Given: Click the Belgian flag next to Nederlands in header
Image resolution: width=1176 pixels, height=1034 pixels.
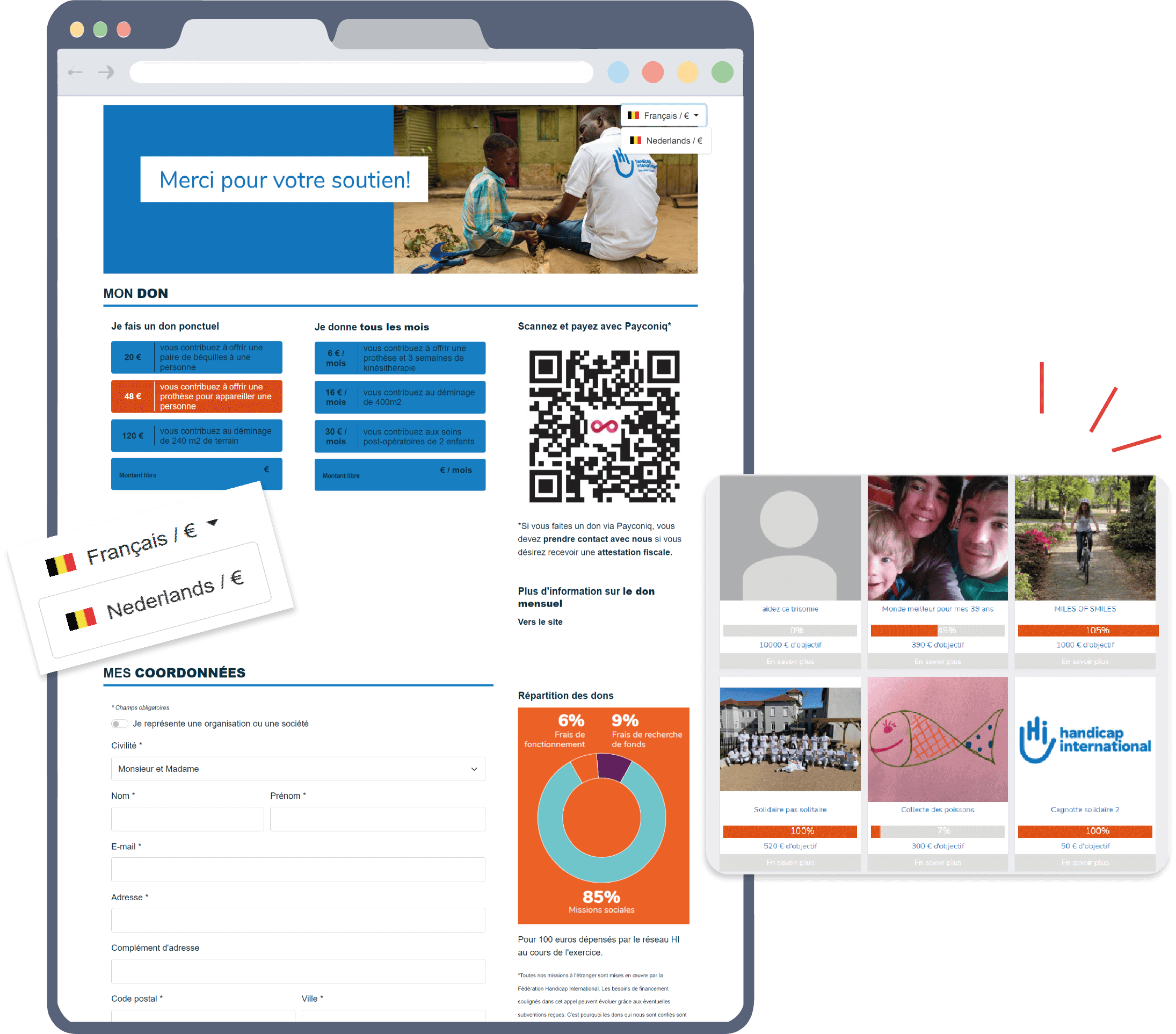Looking at the screenshot, I should (635, 140).
